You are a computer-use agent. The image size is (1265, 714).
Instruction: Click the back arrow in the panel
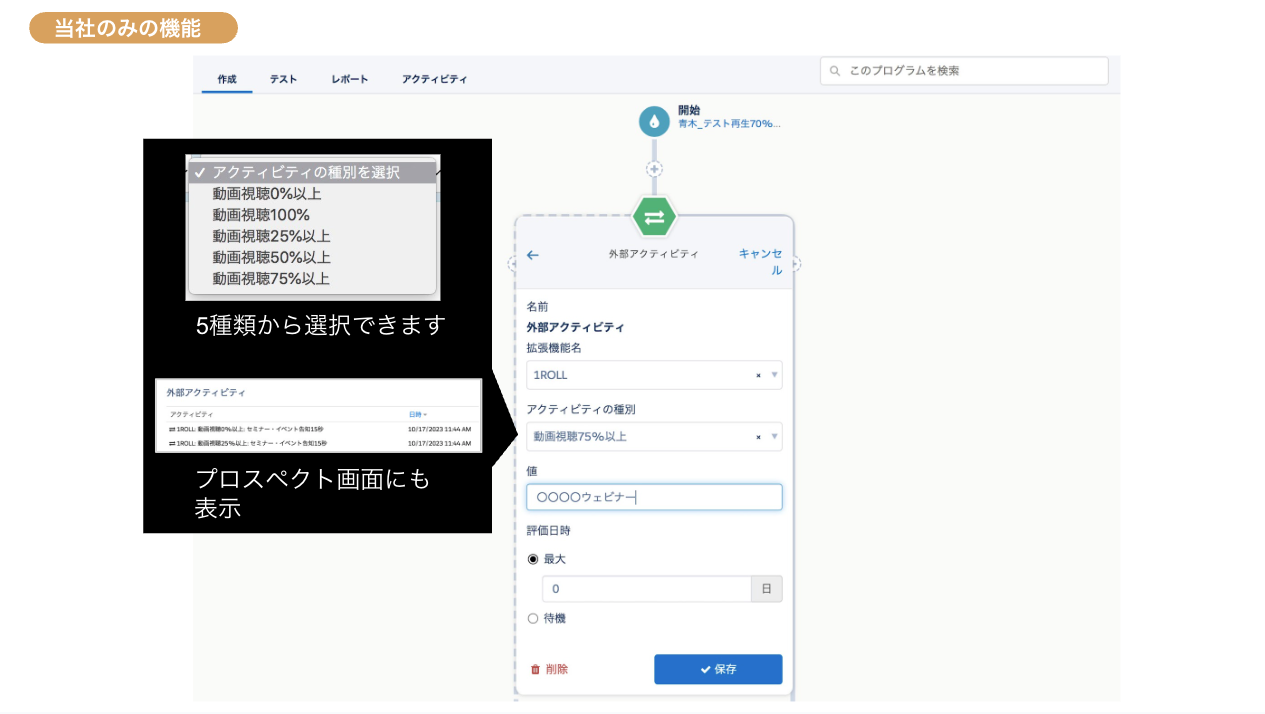(532, 256)
